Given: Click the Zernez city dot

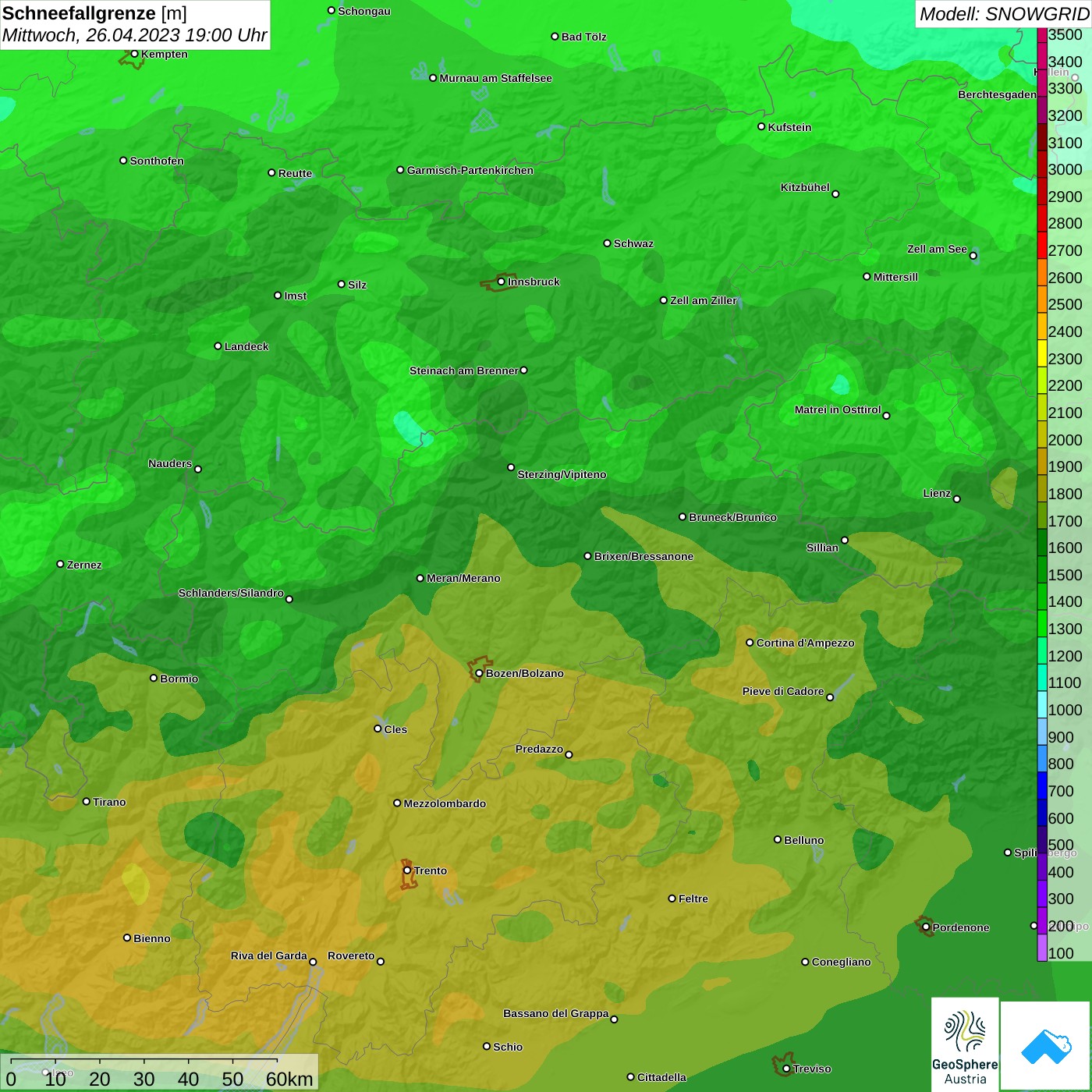Looking at the screenshot, I should (60, 564).
